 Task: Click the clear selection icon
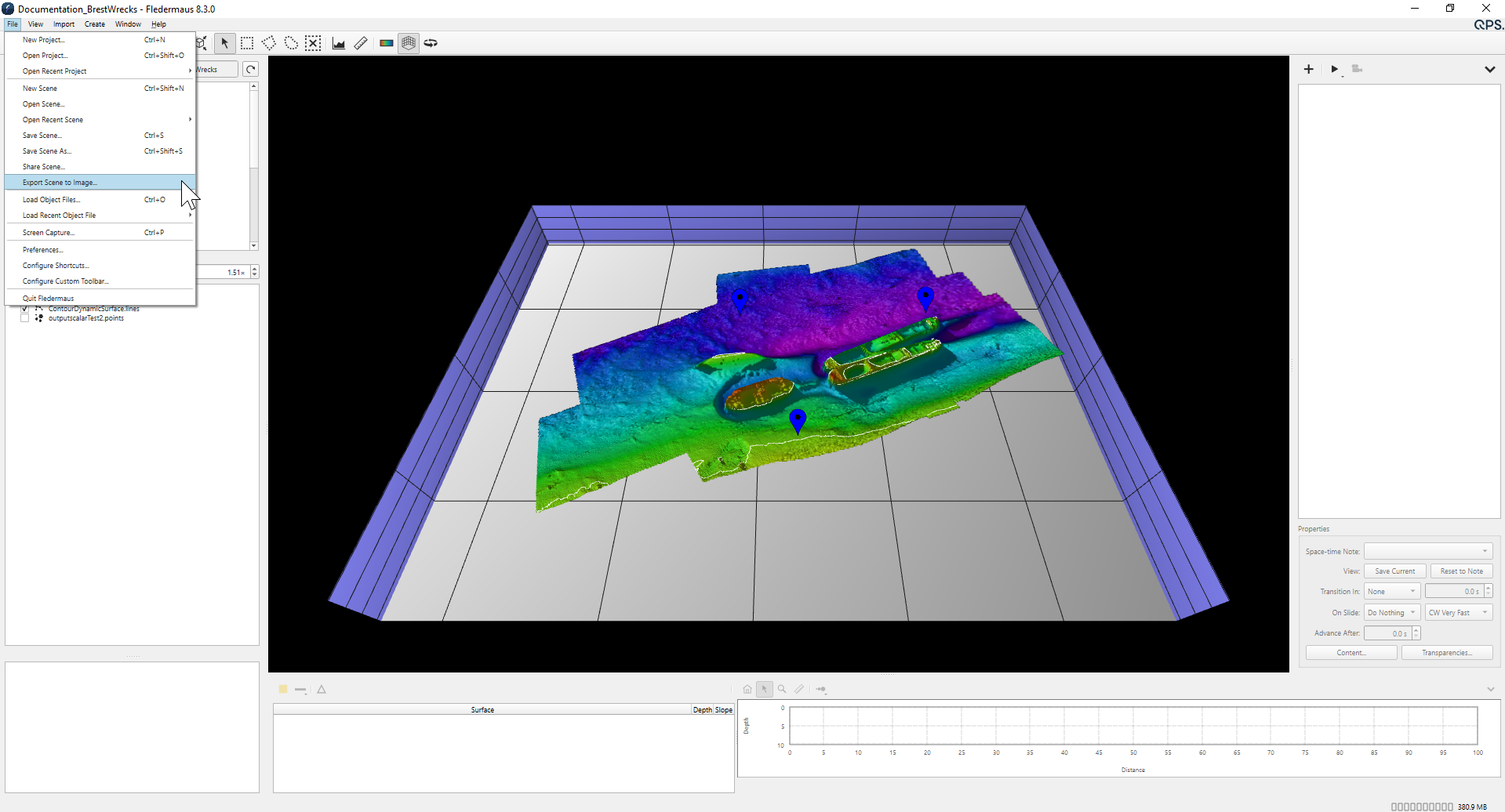coord(313,43)
